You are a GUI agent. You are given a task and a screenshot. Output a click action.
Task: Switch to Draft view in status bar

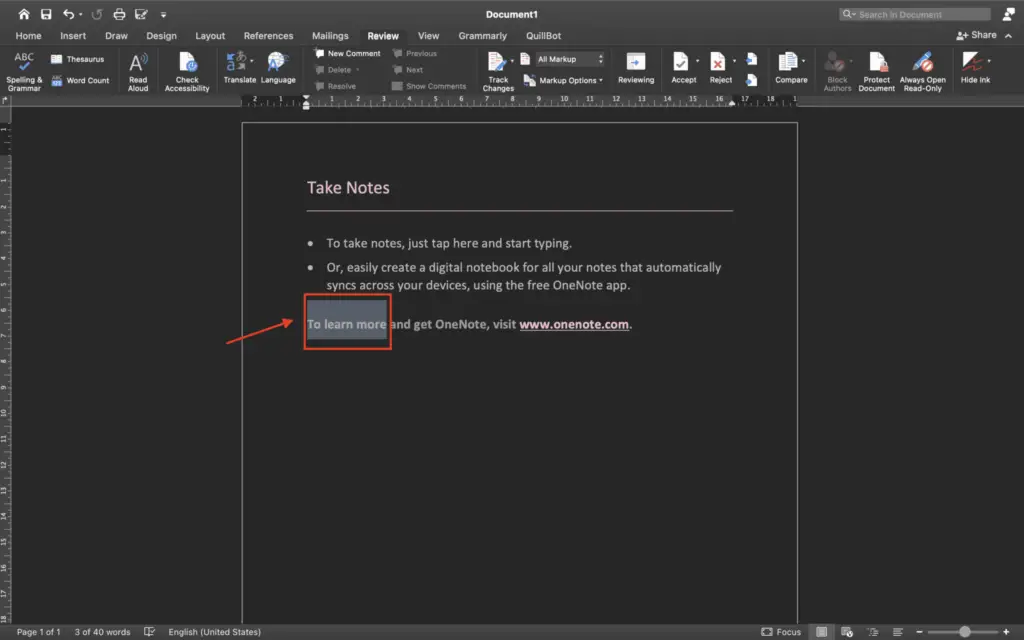[x=898, y=632]
